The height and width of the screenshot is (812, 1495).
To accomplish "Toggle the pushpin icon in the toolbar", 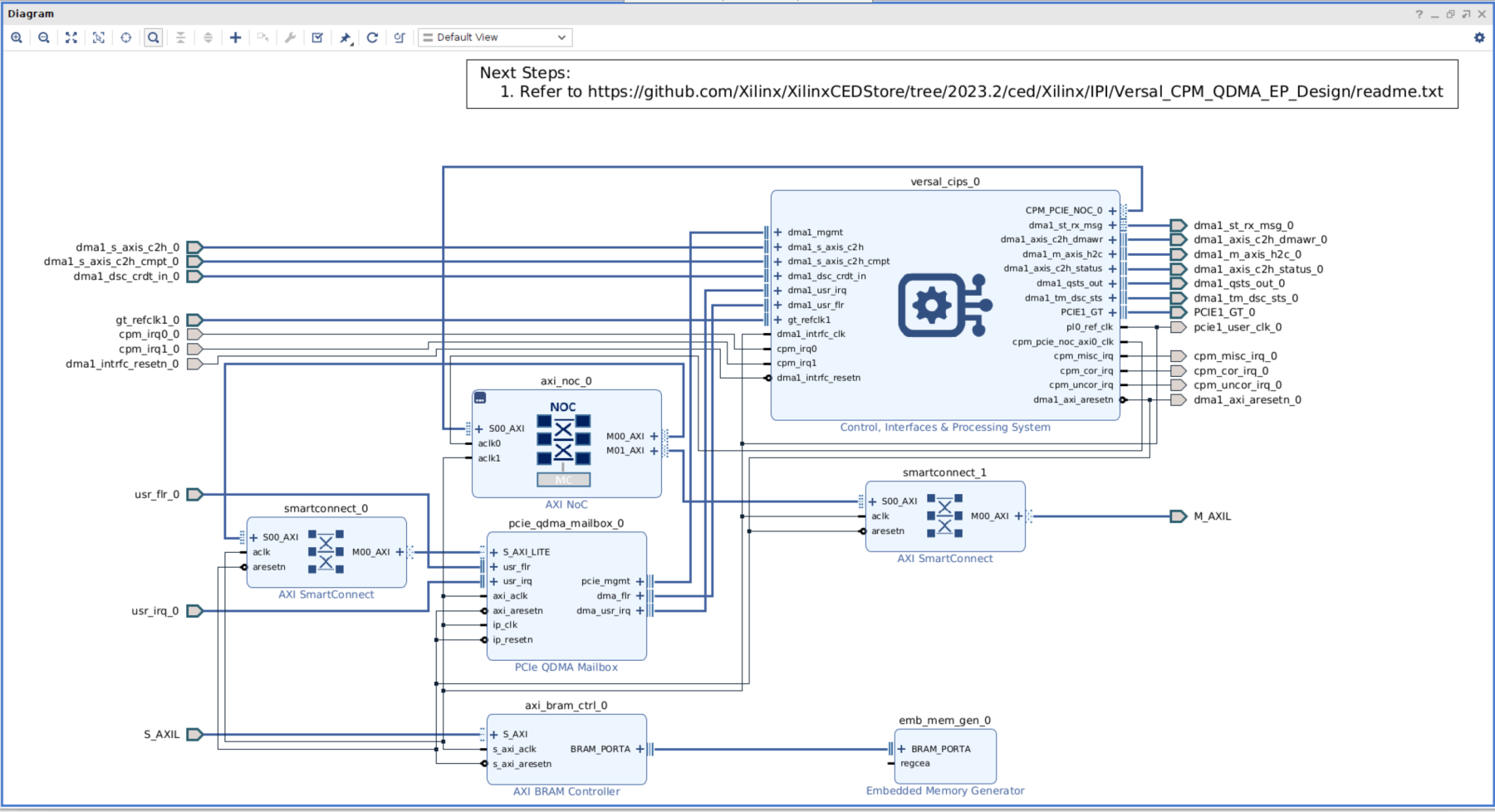I will click(345, 37).
